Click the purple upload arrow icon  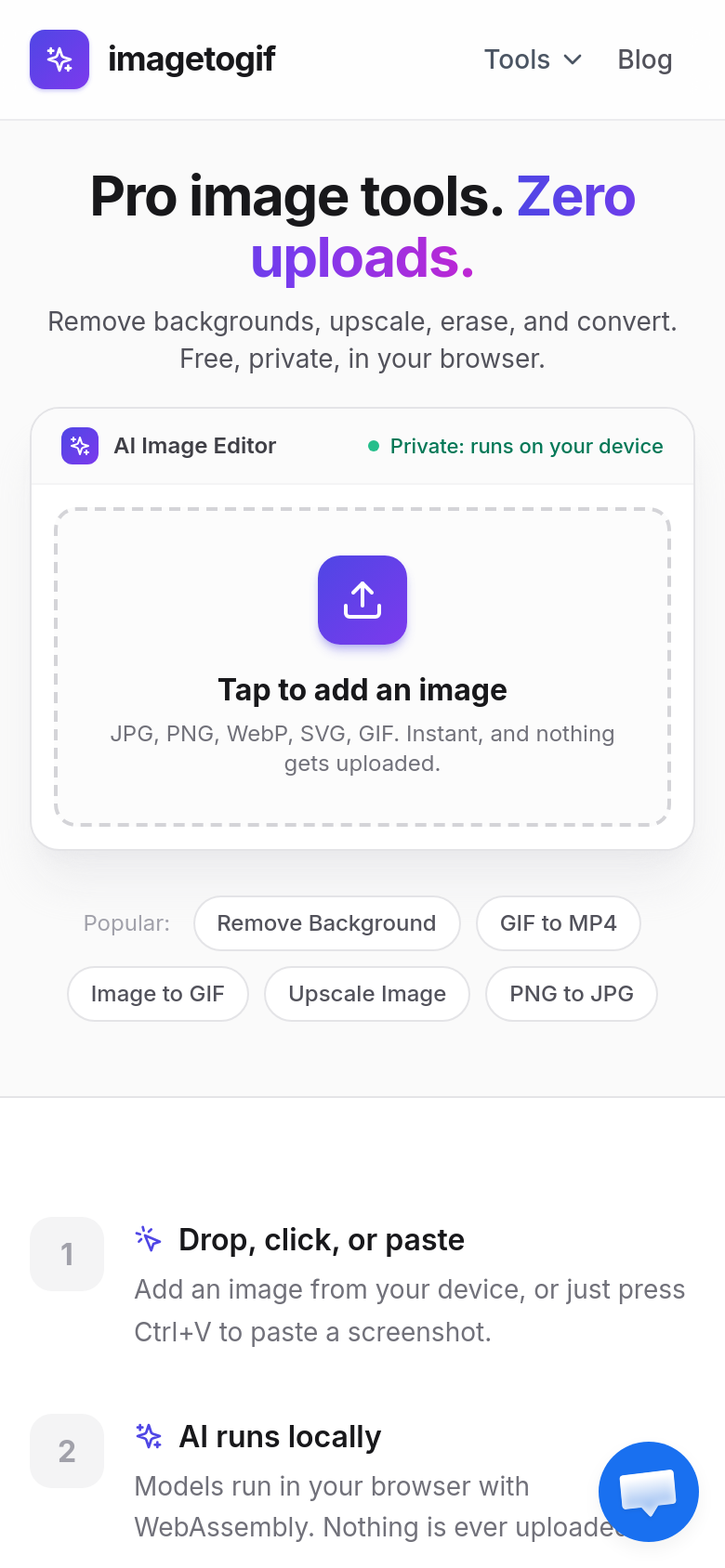click(x=362, y=600)
